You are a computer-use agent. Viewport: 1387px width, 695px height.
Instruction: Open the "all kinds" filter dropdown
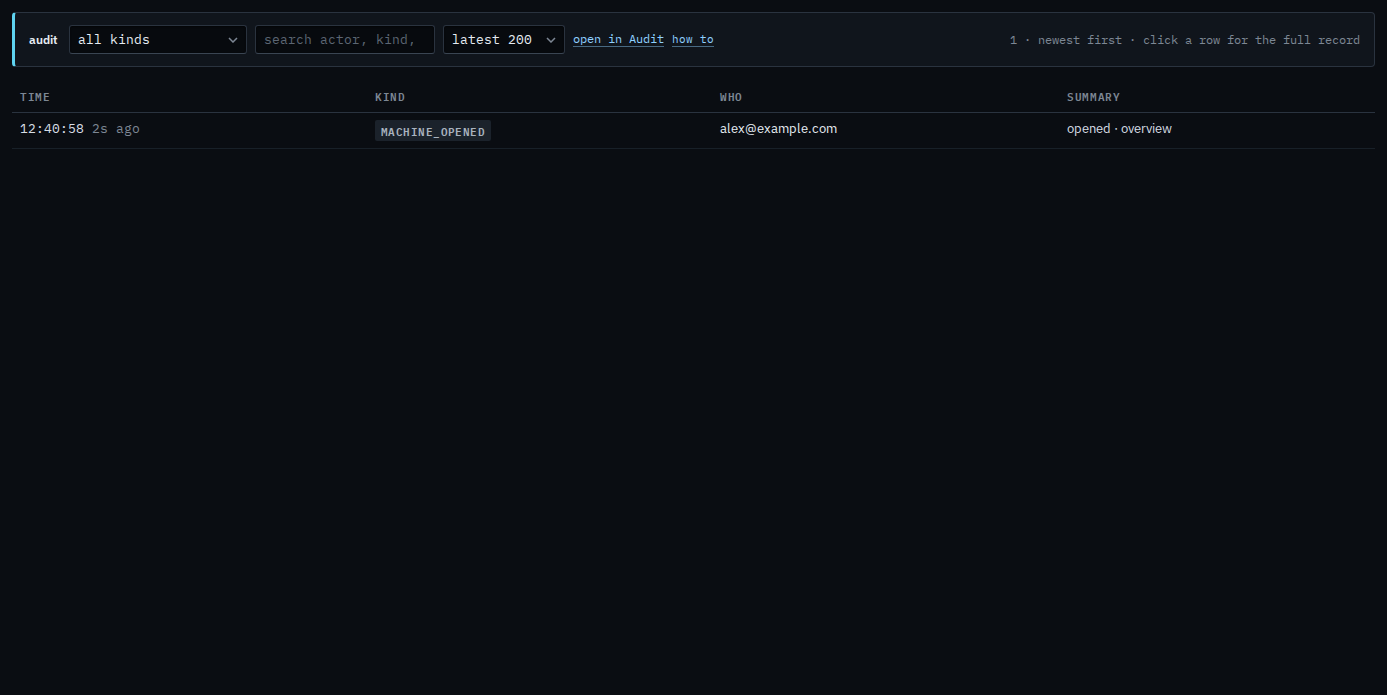point(158,40)
